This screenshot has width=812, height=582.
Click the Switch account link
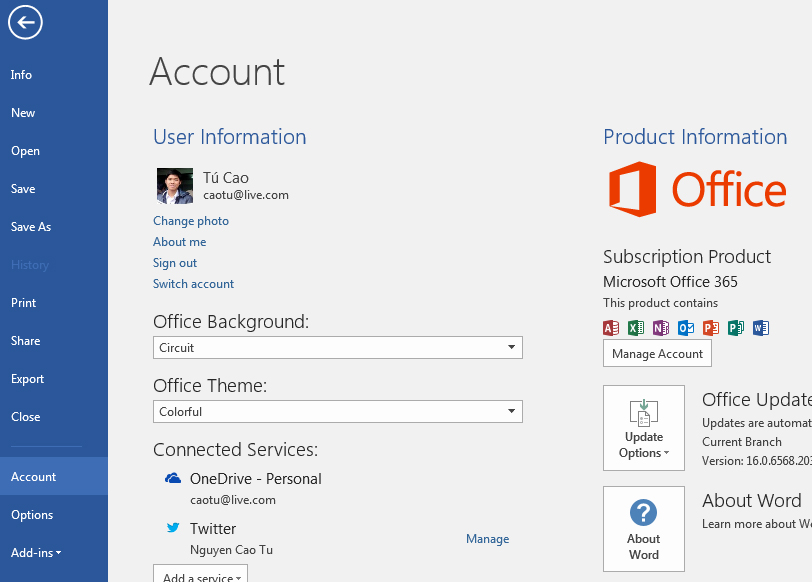tap(193, 284)
